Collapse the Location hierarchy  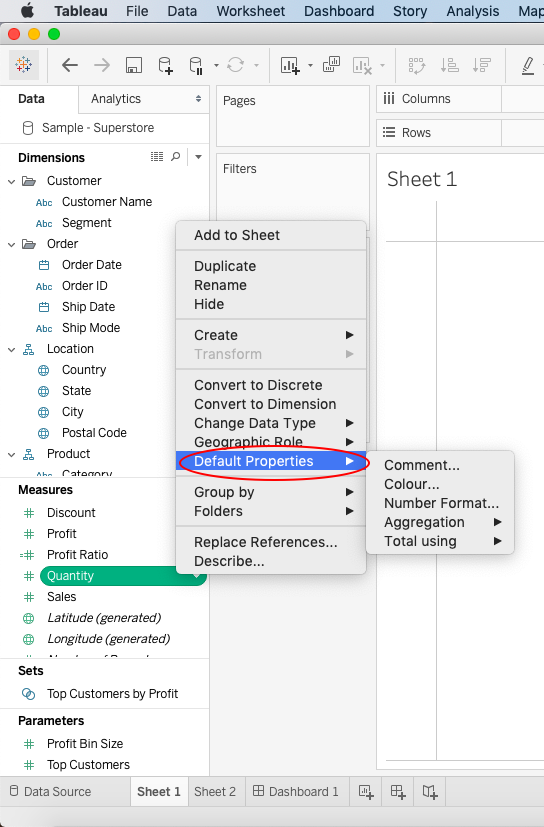coord(12,350)
